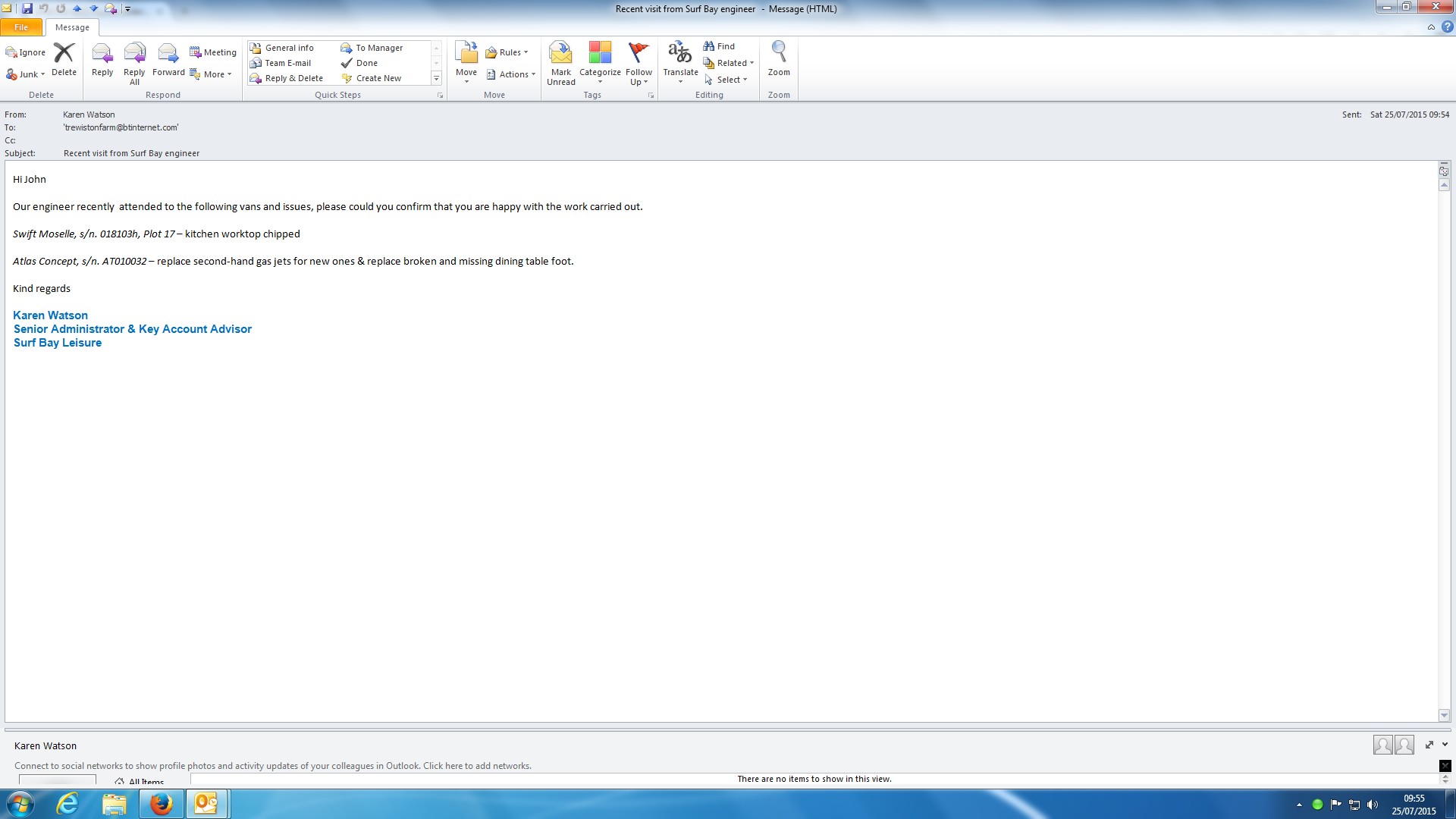The width and height of the screenshot is (1456, 819).
Task: Click scrollbar down arrow in message body
Action: coord(1444,715)
